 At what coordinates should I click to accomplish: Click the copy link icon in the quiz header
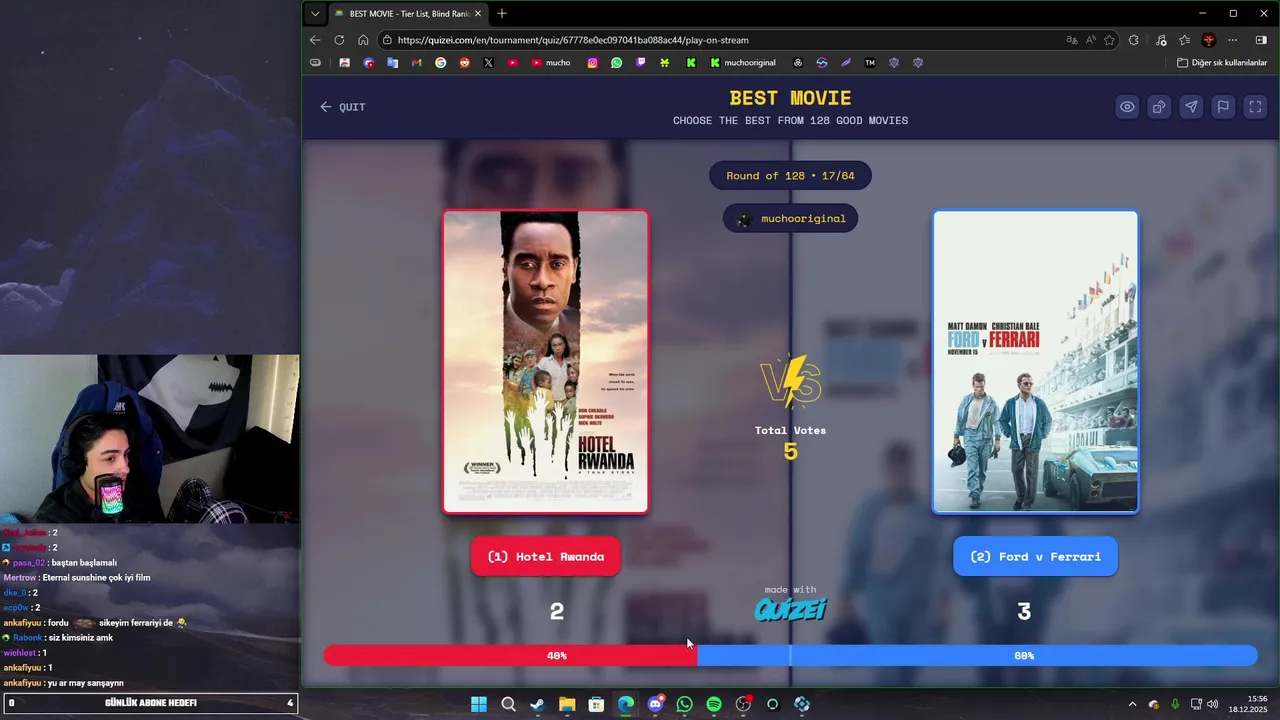point(1159,107)
